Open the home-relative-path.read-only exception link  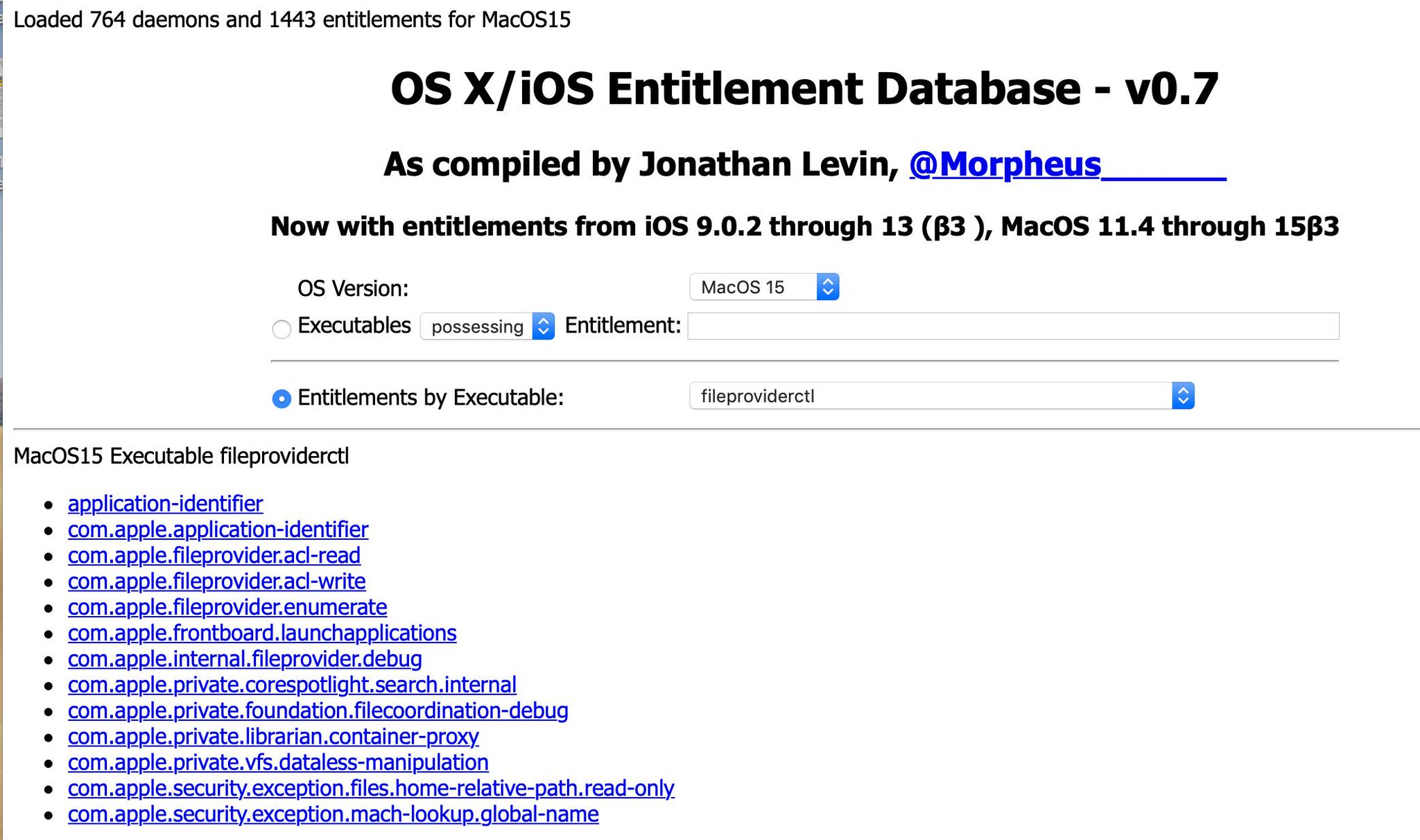[371, 788]
